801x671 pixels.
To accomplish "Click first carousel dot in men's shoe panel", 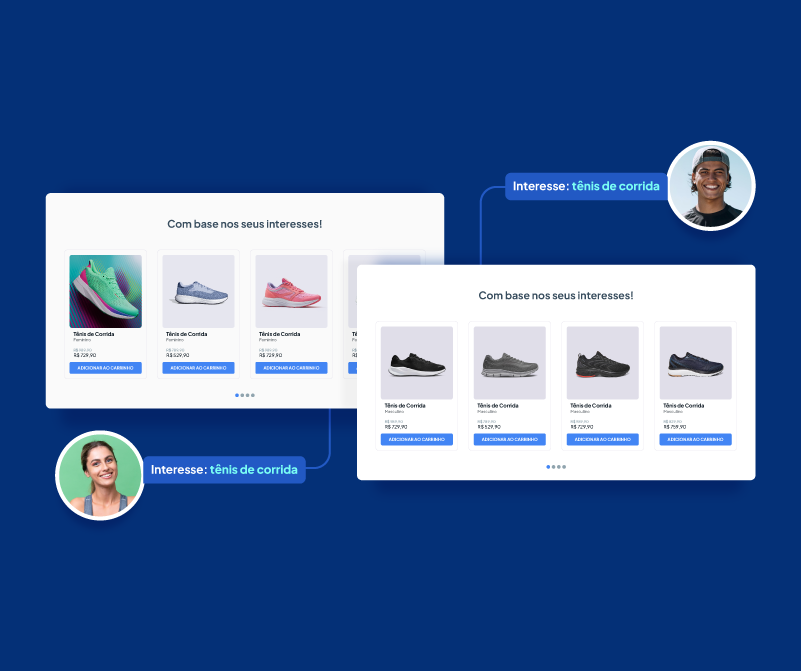I will pyautogui.click(x=548, y=467).
